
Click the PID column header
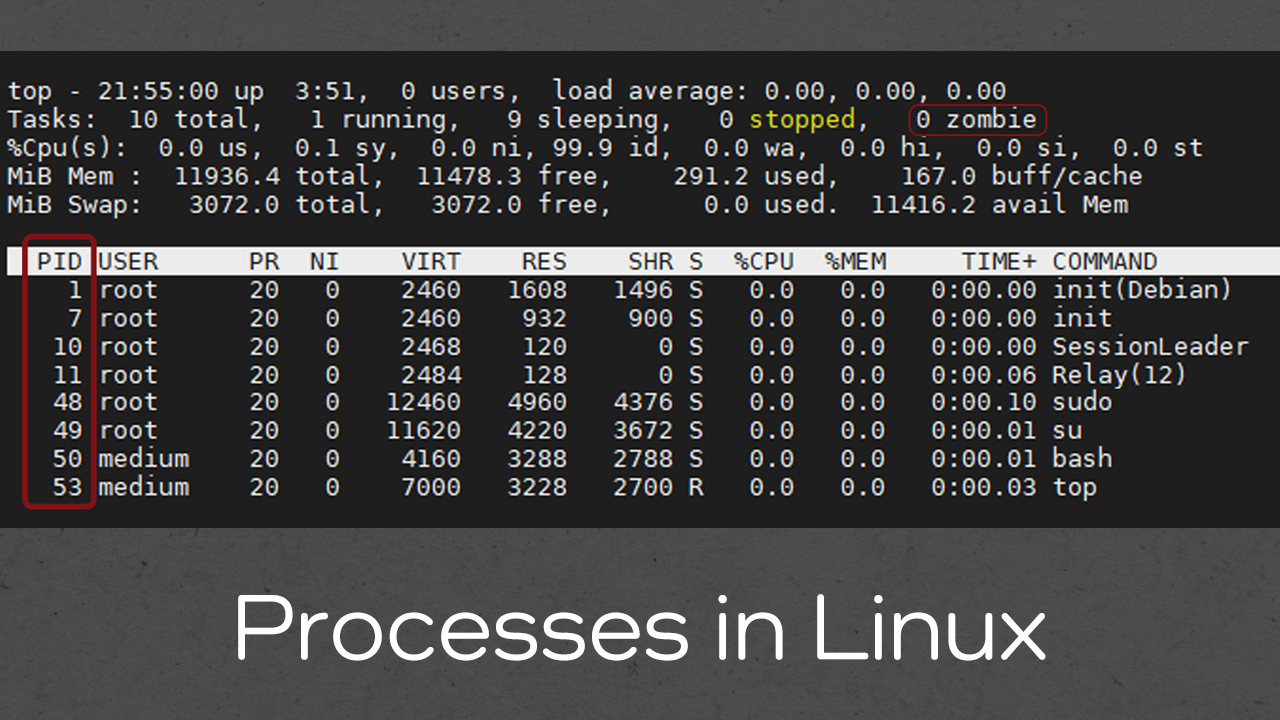click(x=60, y=262)
